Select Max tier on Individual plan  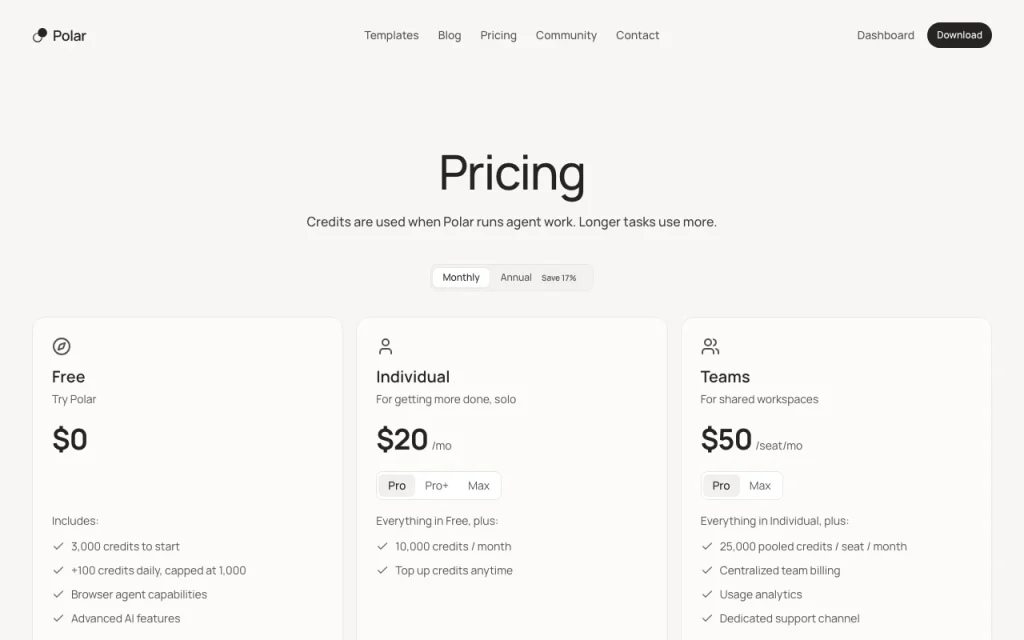tap(479, 486)
